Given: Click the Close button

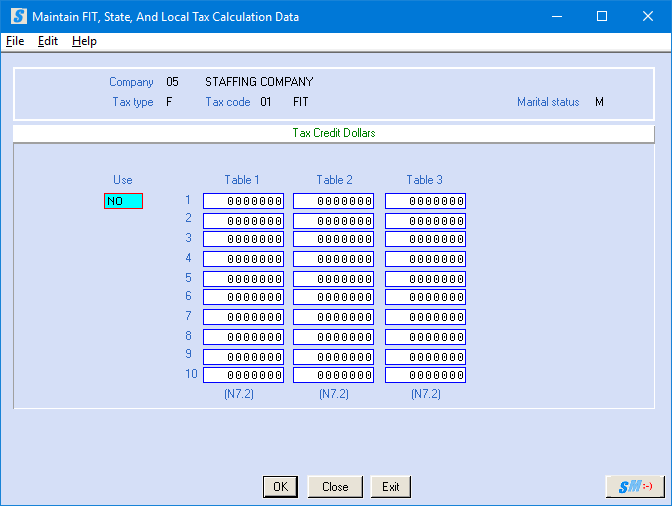Looking at the screenshot, I should [335, 487].
